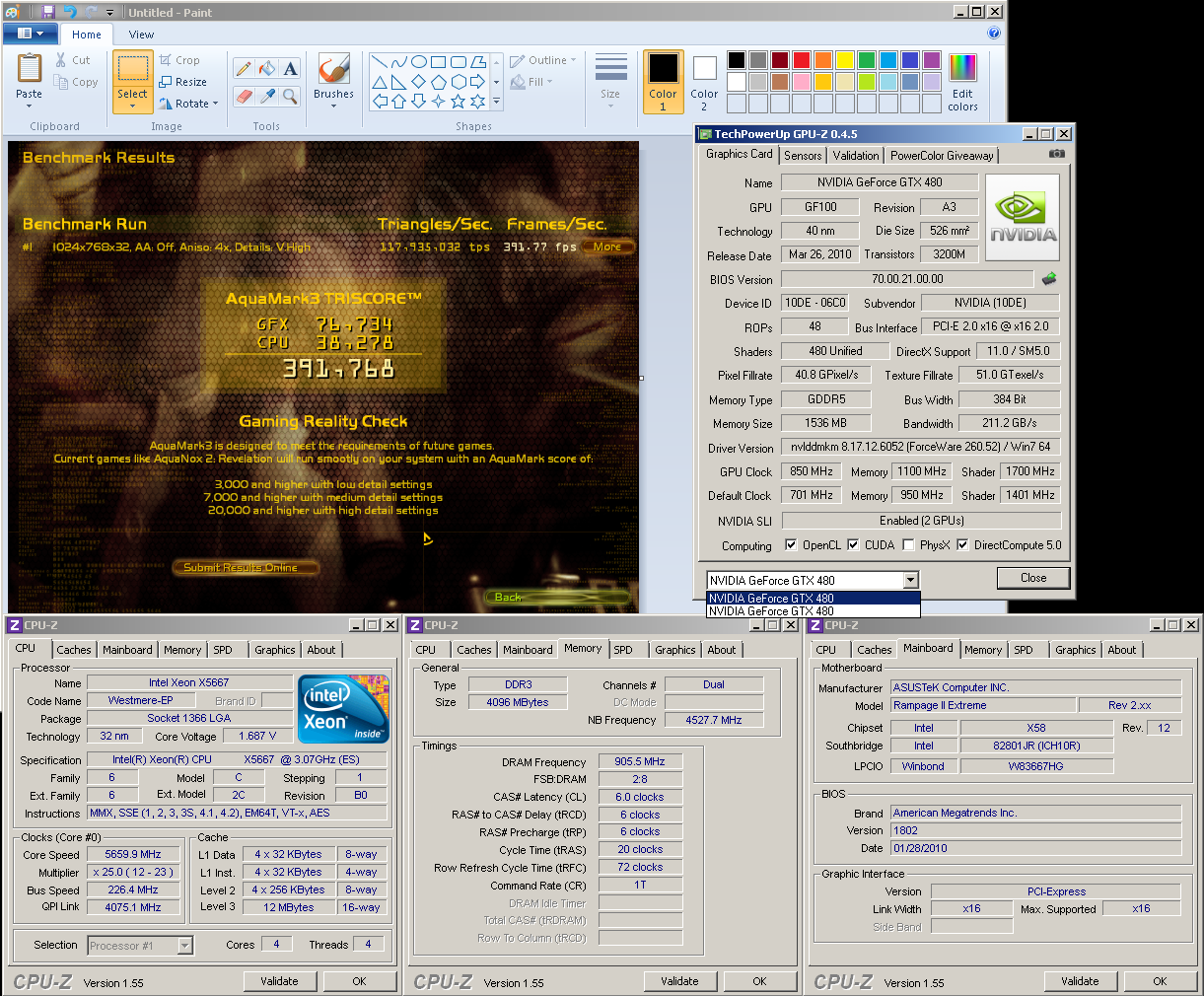This screenshot has width=1204, height=996.
Task: Select the Color 1 black swatch button
Action: (x=663, y=81)
